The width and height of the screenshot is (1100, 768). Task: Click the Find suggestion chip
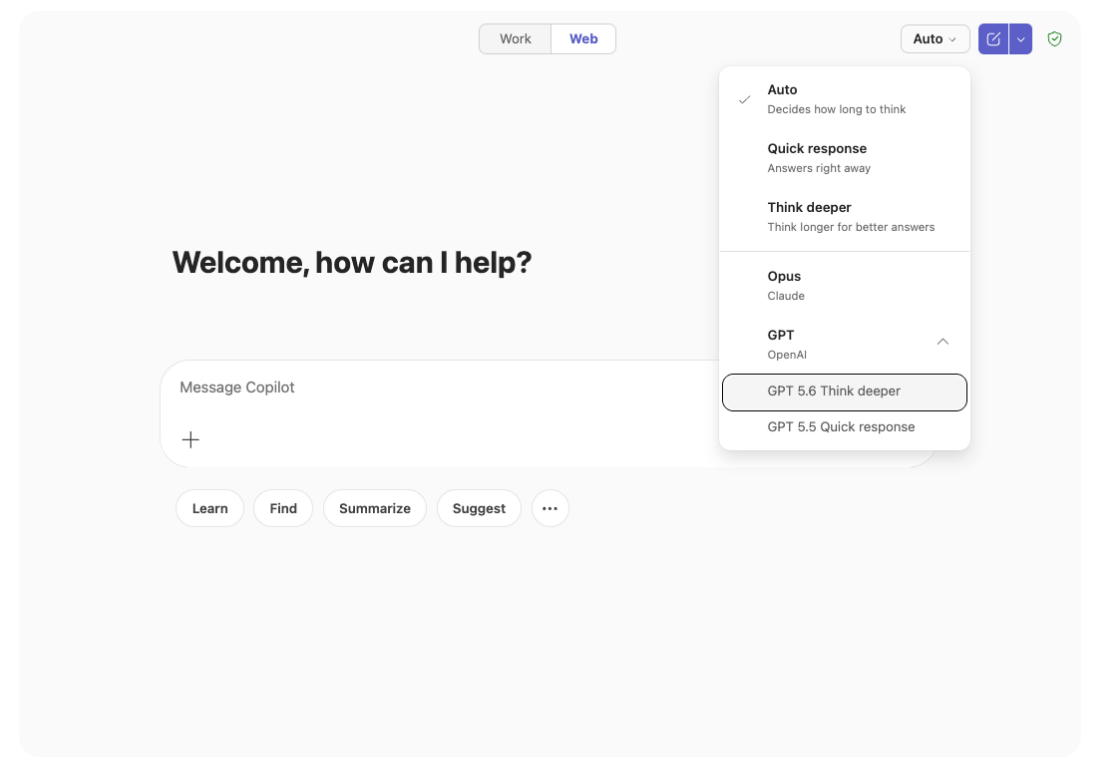283,508
